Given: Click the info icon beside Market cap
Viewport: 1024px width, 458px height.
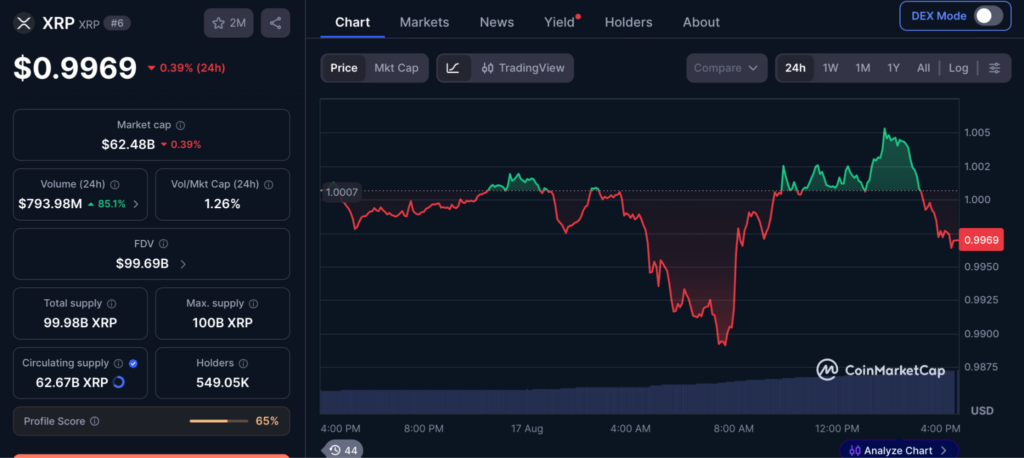Looking at the screenshot, I should point(181,125).
